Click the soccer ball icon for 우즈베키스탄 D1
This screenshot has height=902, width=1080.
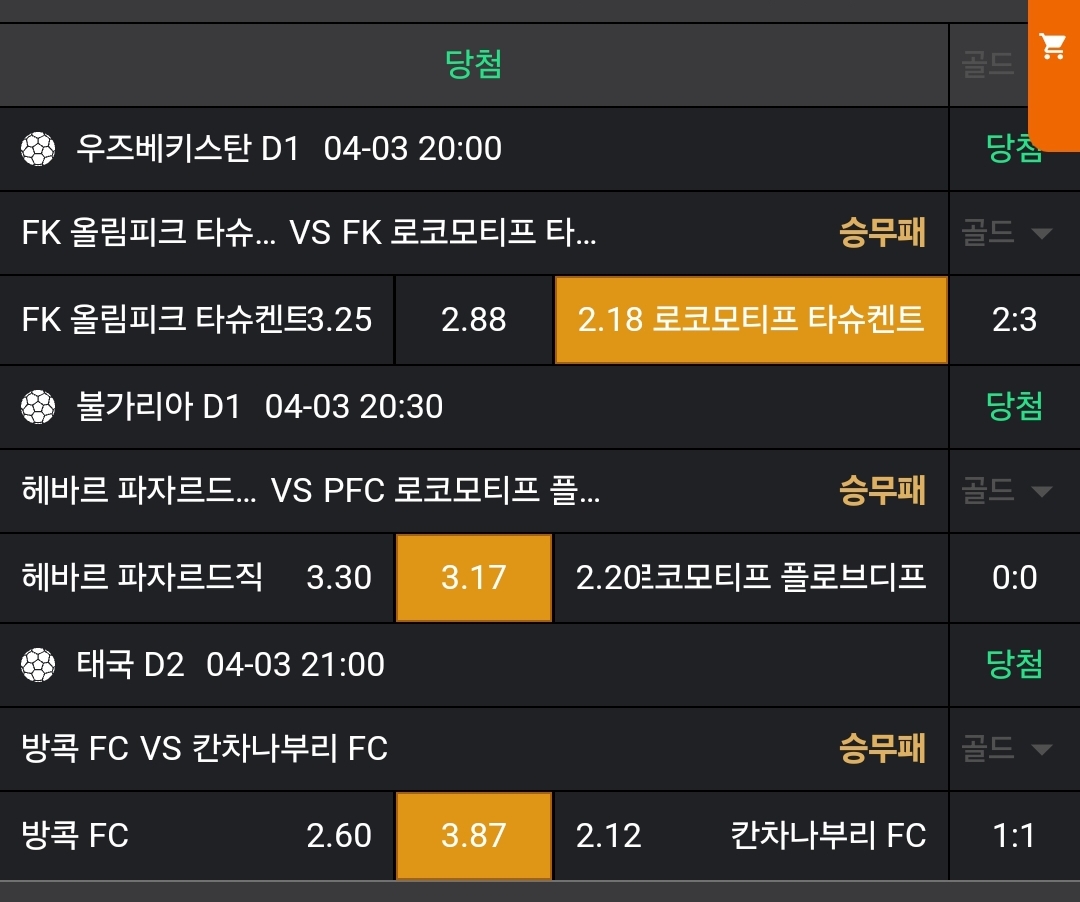pos(38,150)
